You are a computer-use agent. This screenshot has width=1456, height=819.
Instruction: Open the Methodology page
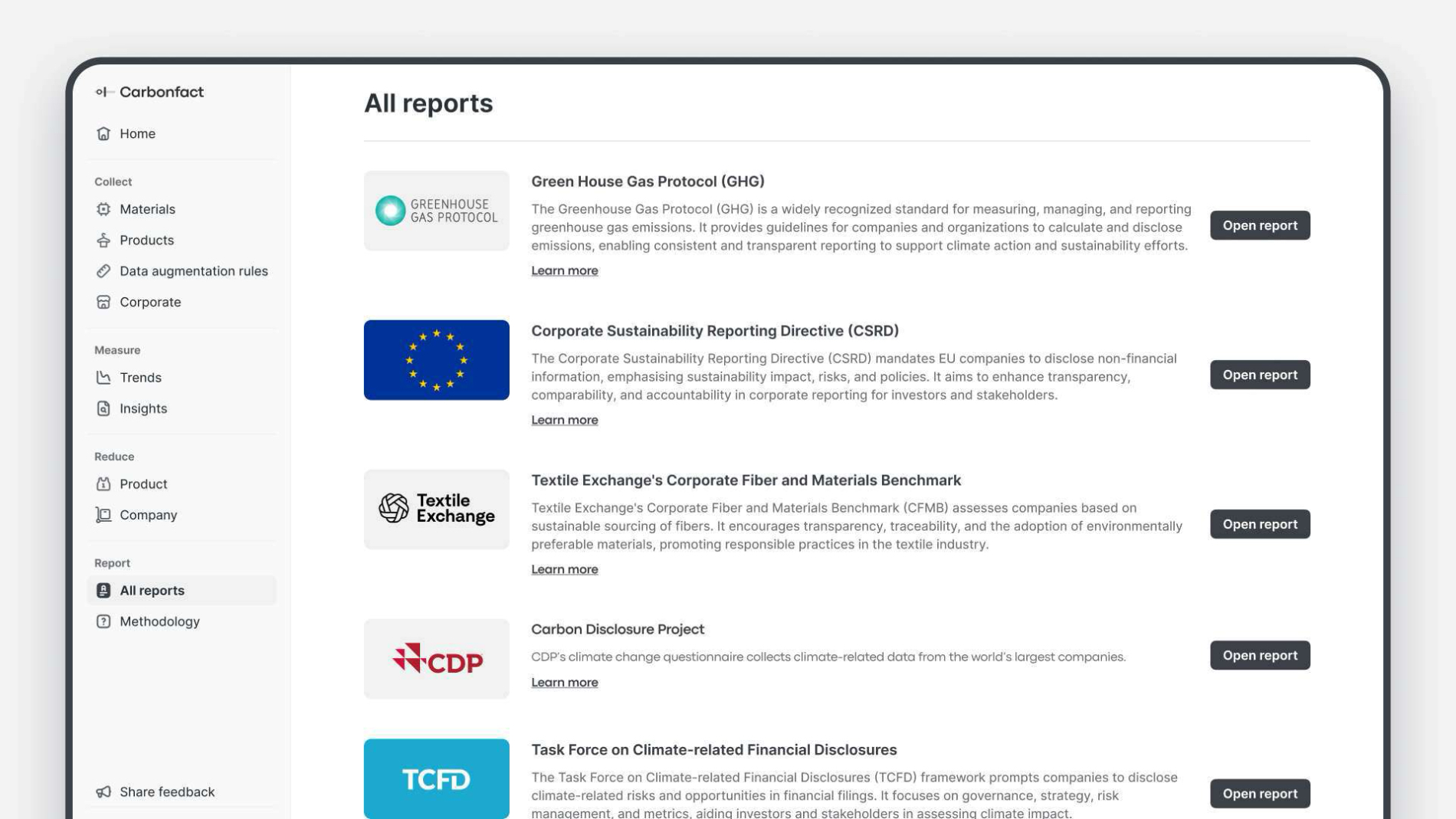pyautogui.click(x=182, y=621)
